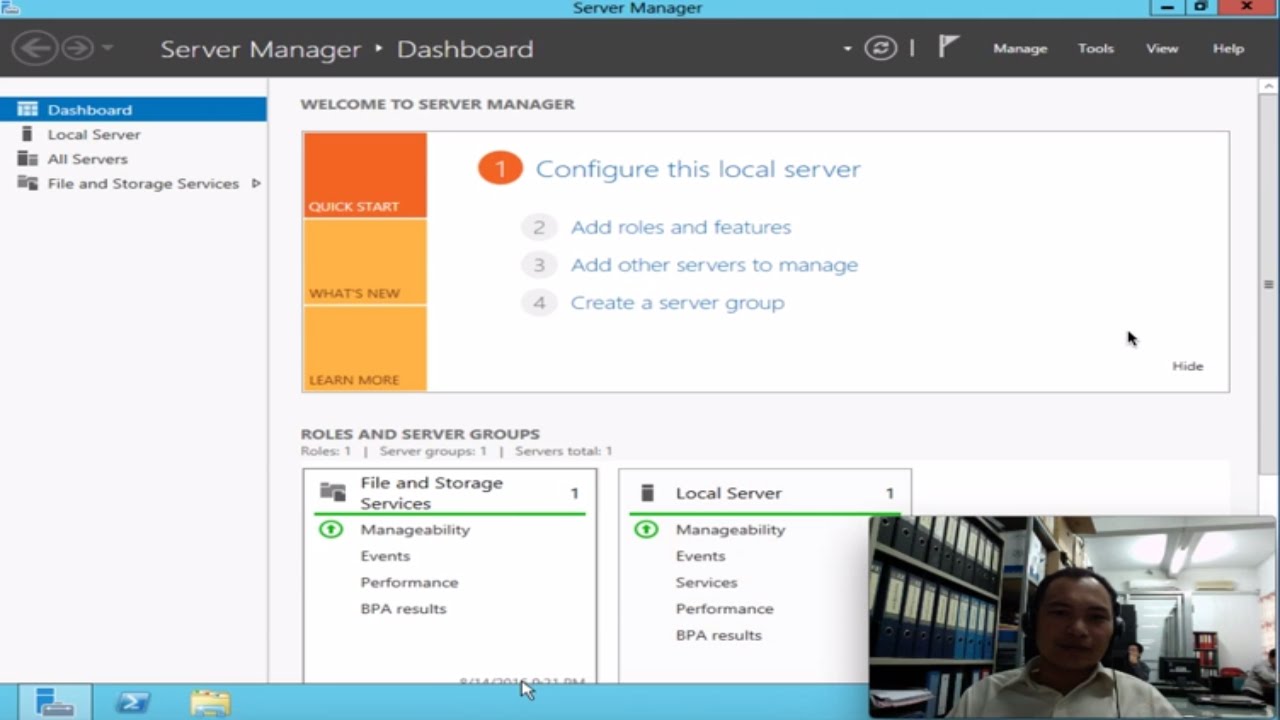Viewport: 1280px width, 720px height.
Task: Open the navigation history dropdown arrow
Action: pyautogui.click(x=108, y=48)
